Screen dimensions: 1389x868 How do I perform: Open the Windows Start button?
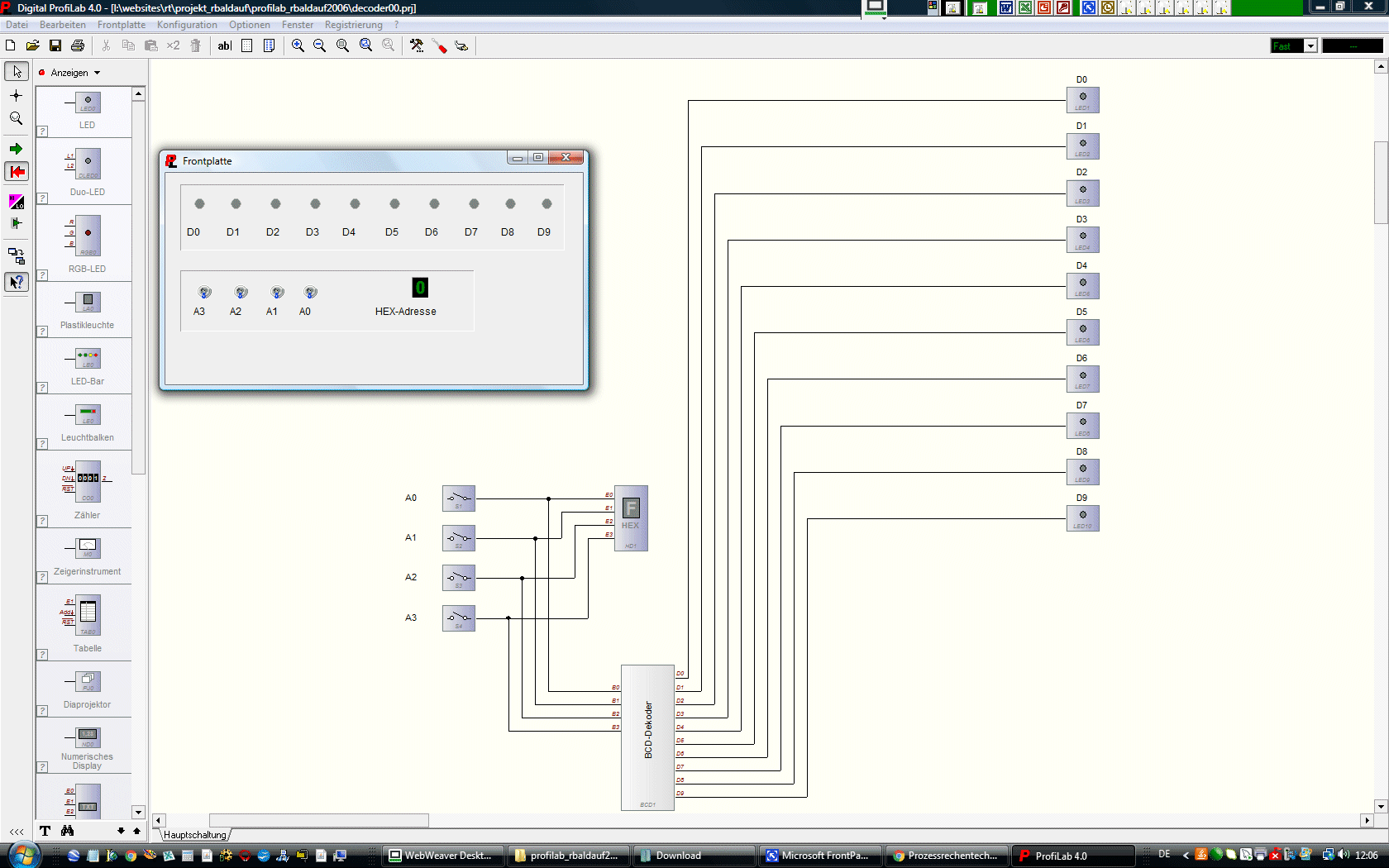(22, 855)
